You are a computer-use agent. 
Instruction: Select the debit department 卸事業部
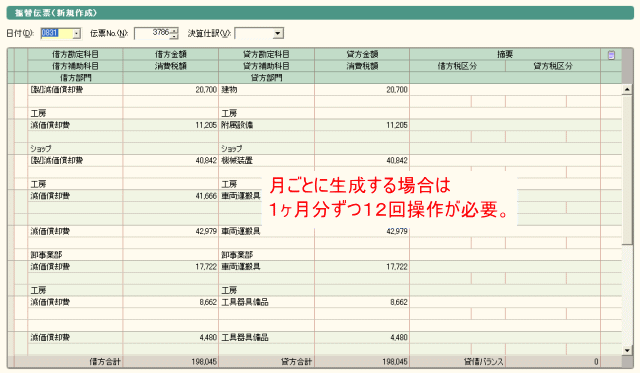75,255
